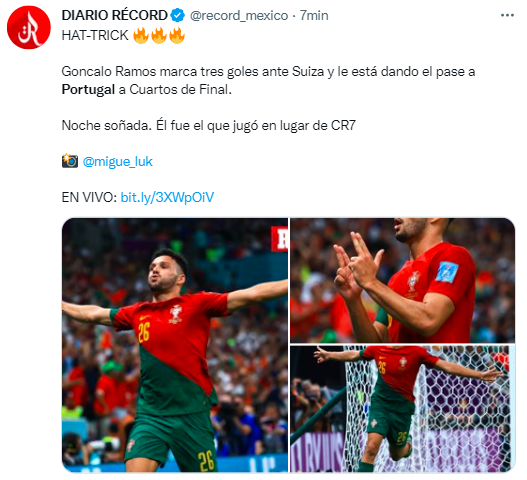Open the Diario Récord profile avatar
Image resolution: width=527 pixels, height=480 pixels.
tap(29, 28)
